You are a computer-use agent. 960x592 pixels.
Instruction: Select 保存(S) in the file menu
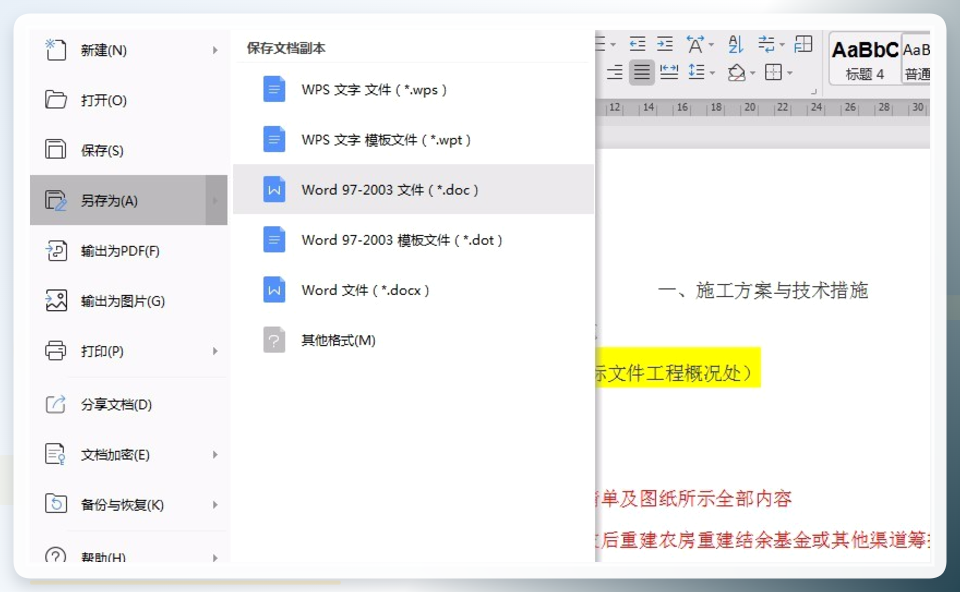[129, 151]
